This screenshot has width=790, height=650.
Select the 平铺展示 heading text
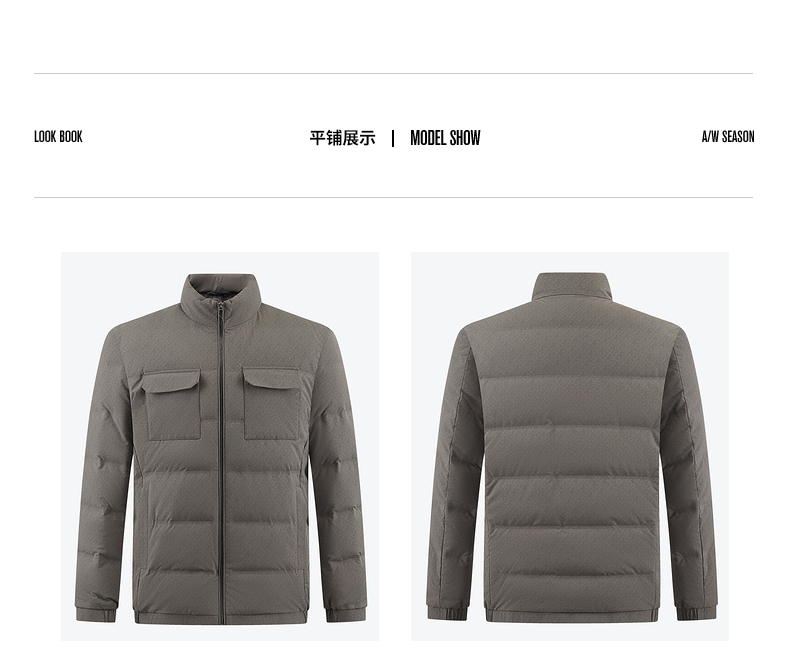[342, 138]
